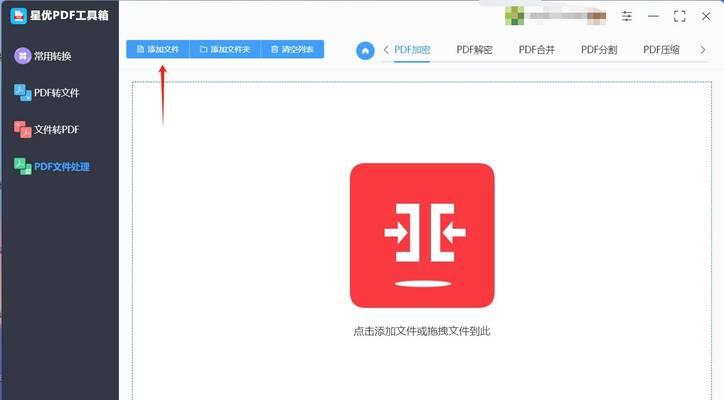Click the red 文件转PDF icon

coord(22,129)
